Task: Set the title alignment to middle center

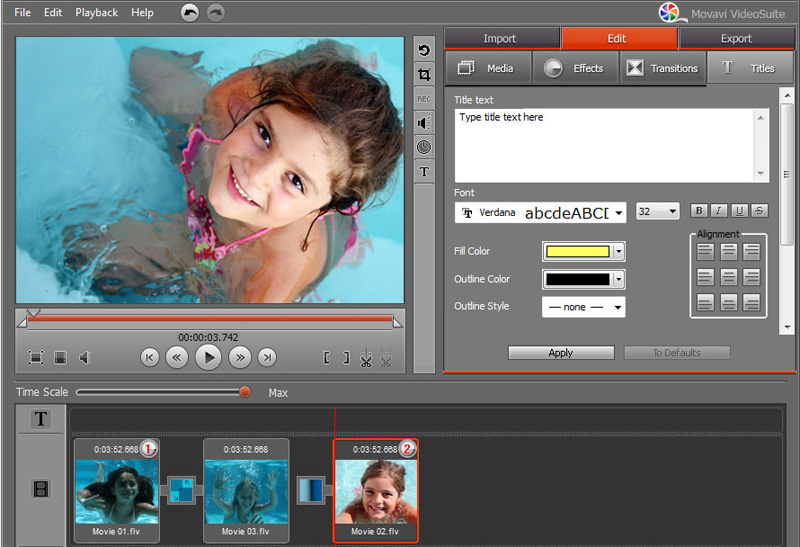Action: 729,277
